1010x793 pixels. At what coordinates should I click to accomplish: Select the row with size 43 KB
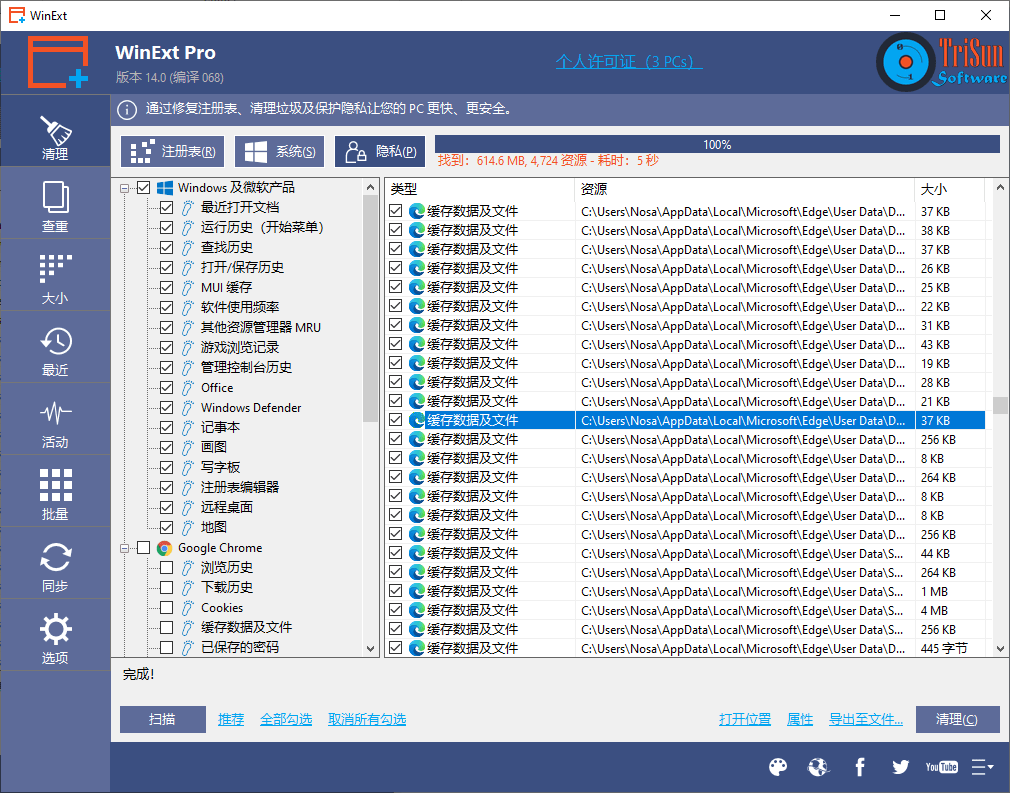point(686,345)
